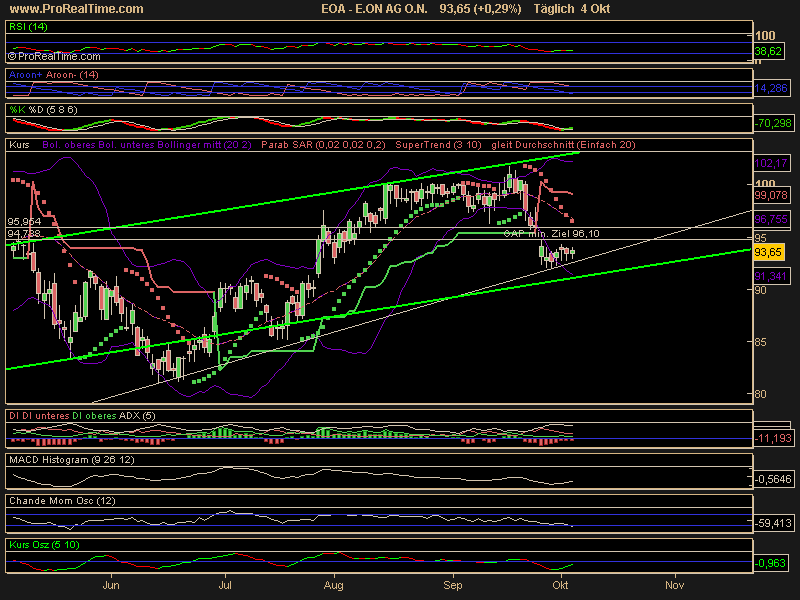The width and height of the screenshot is (800, 600).
Task: Click the current price tag 93,65
Action: [768, 252]
